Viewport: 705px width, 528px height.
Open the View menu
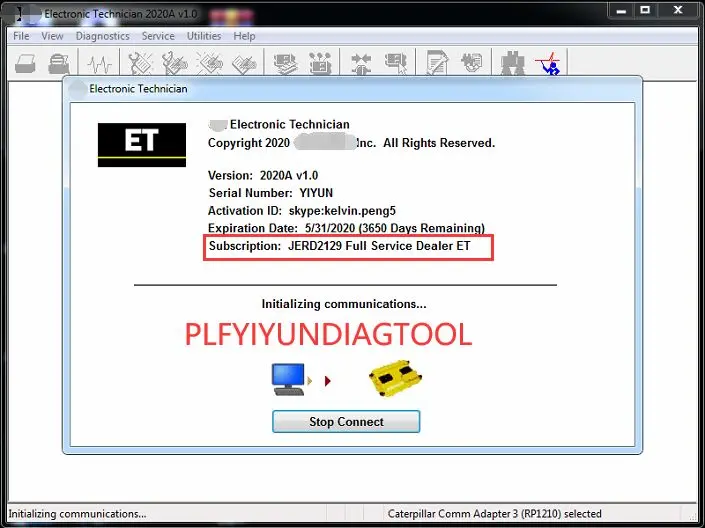coord(52,36)
